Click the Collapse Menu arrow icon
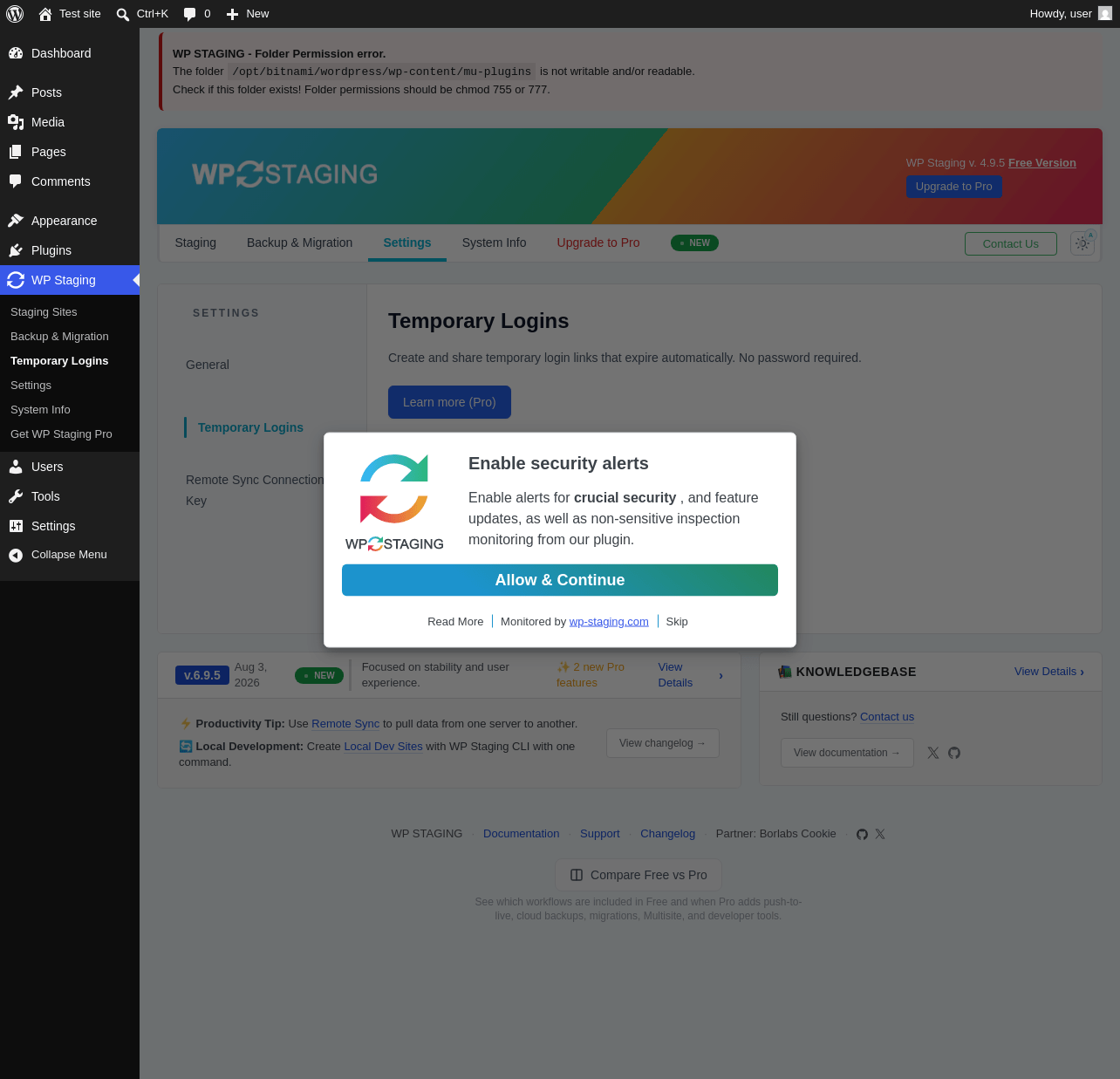This screenshot has height=1079, width=1120. tap(16, 555)
